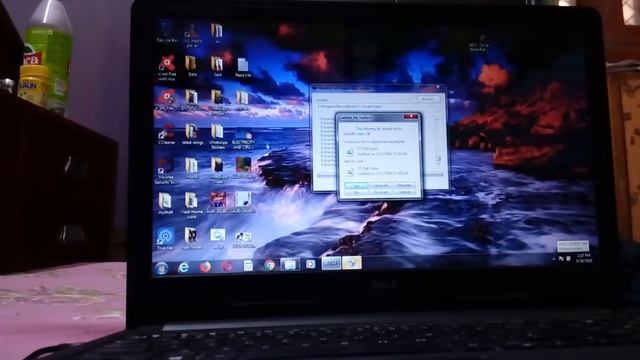Click Browse button in extraction window
Image resolution: width=640 pixels, height=360 pixels.
[428, 99]
